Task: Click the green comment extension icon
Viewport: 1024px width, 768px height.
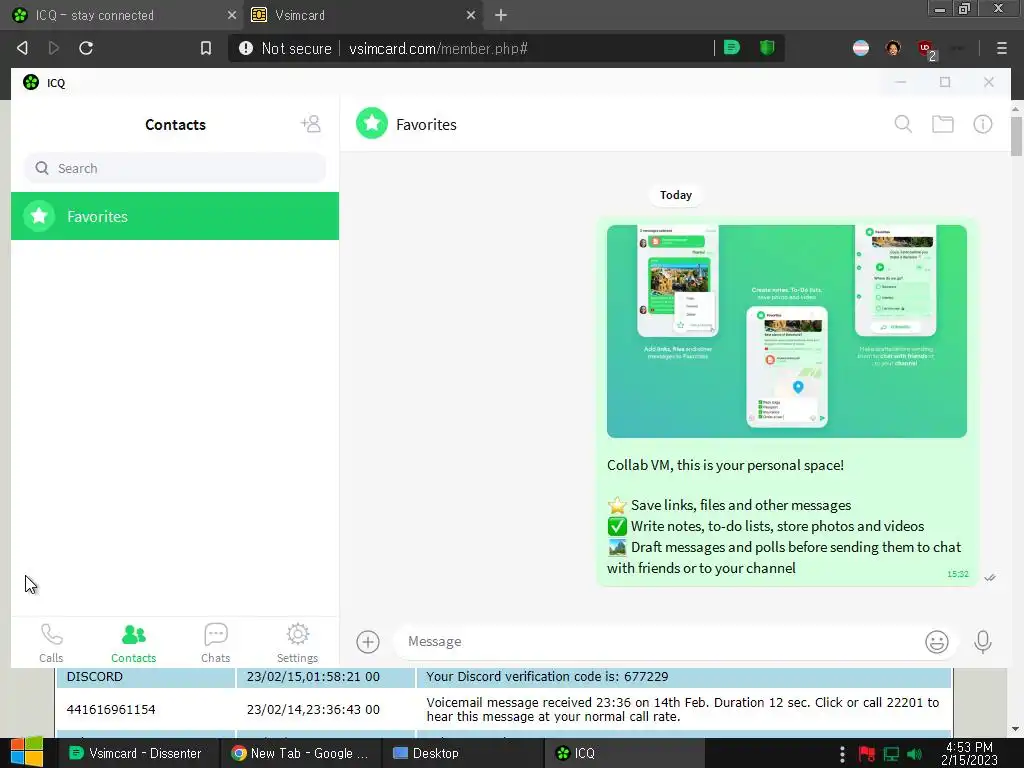Action: 732,48
